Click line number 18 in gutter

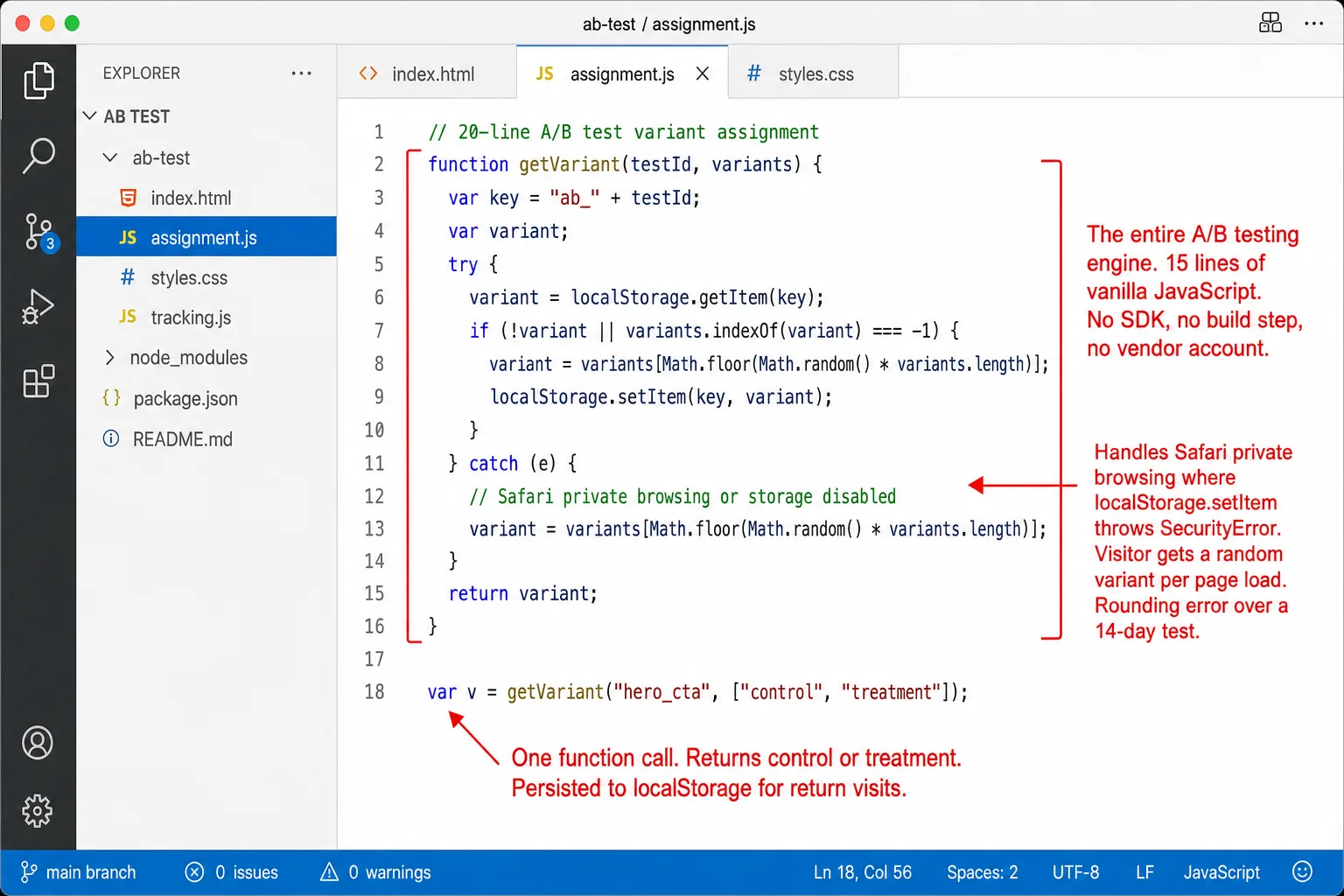pos(374,692)
